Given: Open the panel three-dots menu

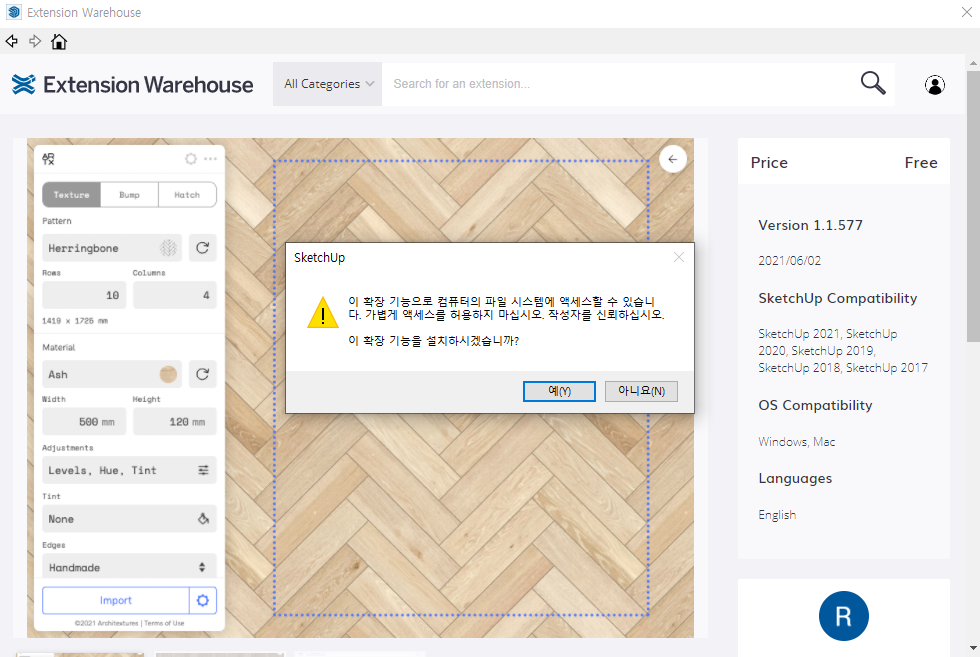Looking at the screenshot, I should [x=211, y=159].
